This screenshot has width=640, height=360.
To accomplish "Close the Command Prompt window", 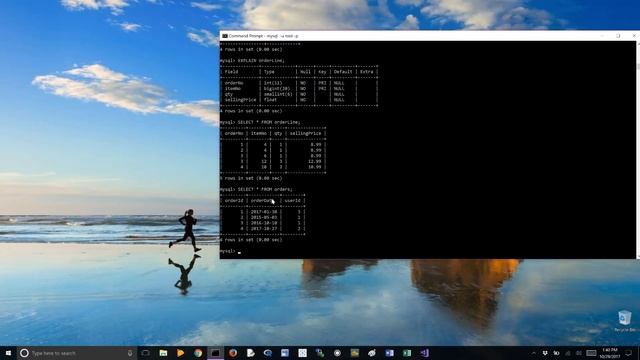I will point(633,36).
